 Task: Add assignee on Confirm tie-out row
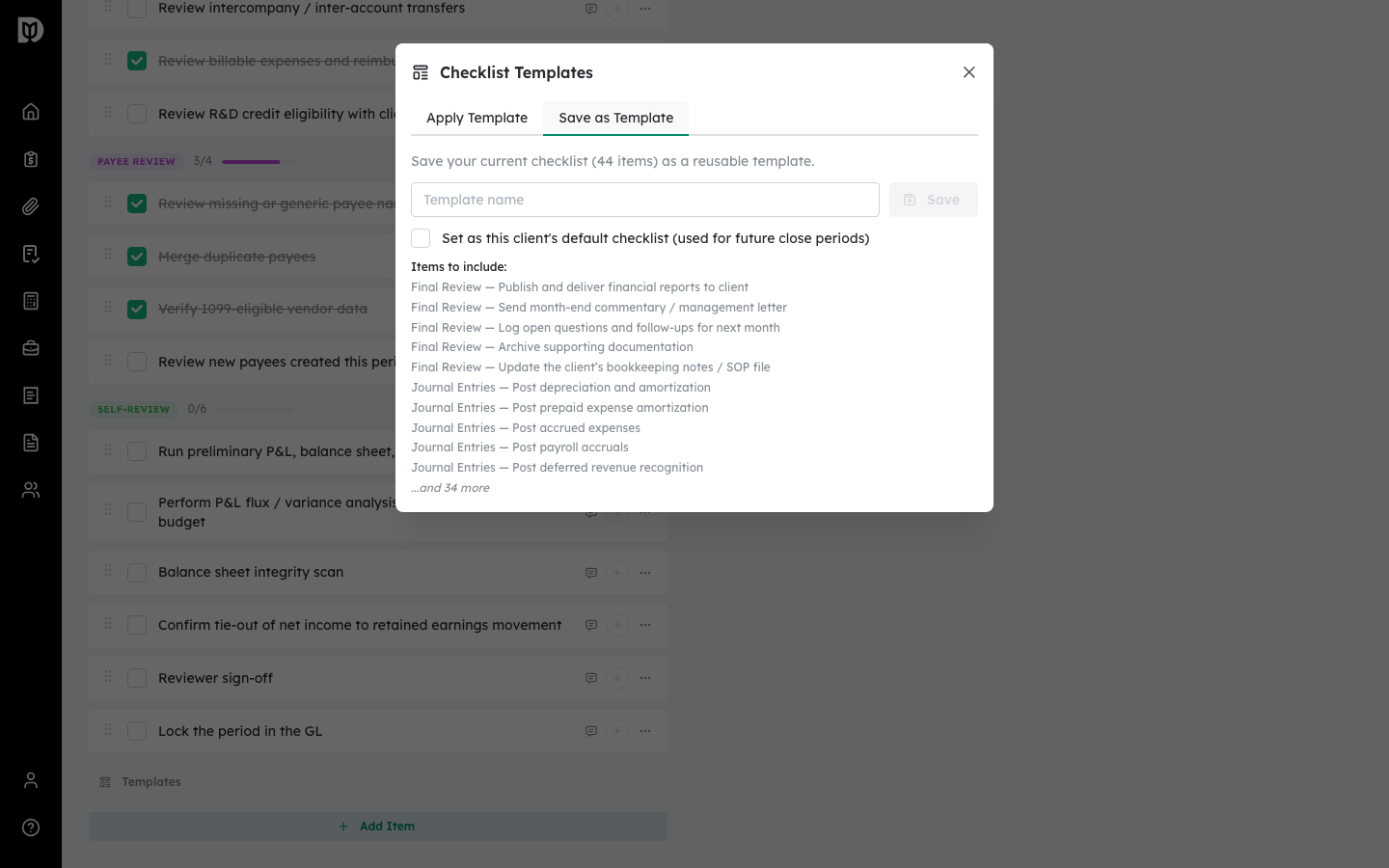617,625
